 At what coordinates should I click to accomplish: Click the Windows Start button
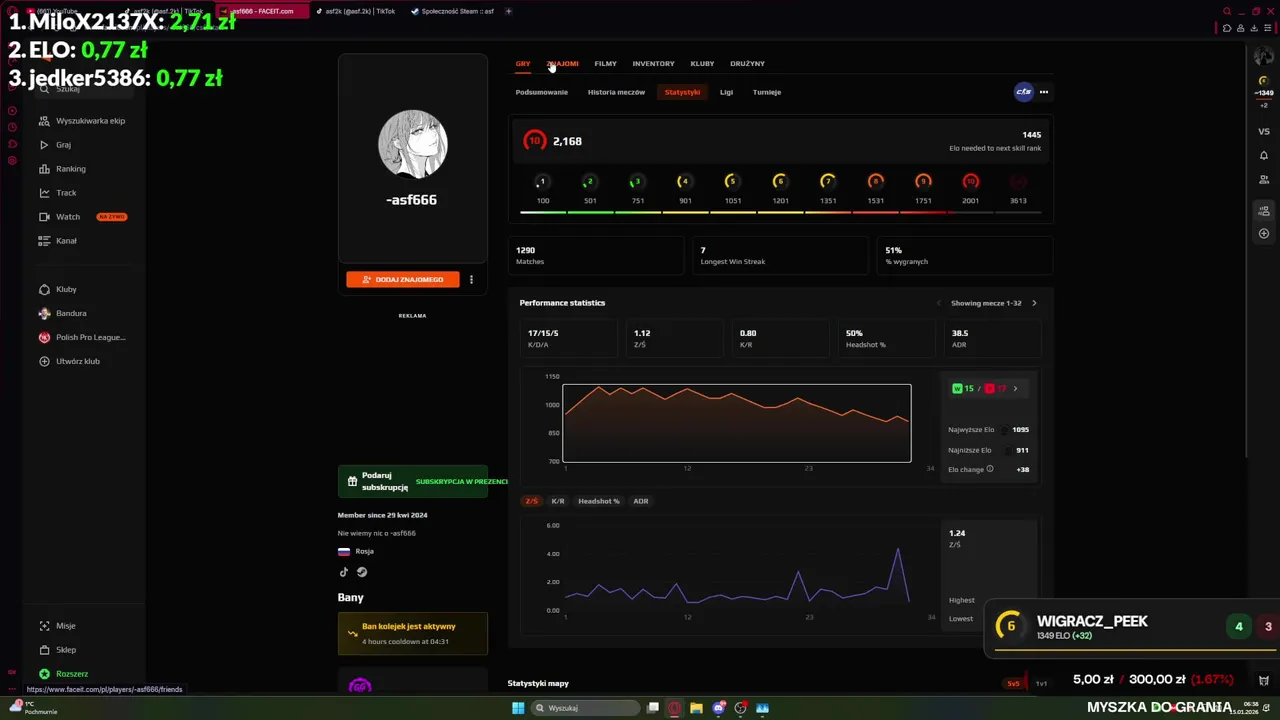click(x=518, y=708)
